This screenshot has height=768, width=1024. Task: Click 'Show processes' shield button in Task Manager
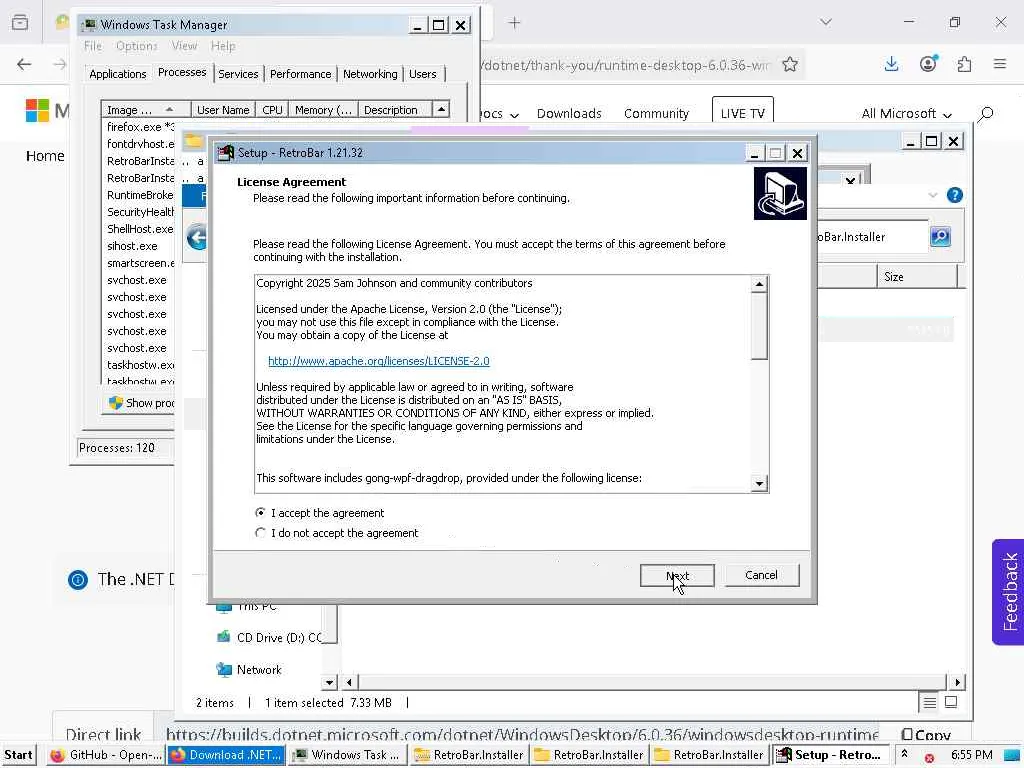tap(140, 403)
